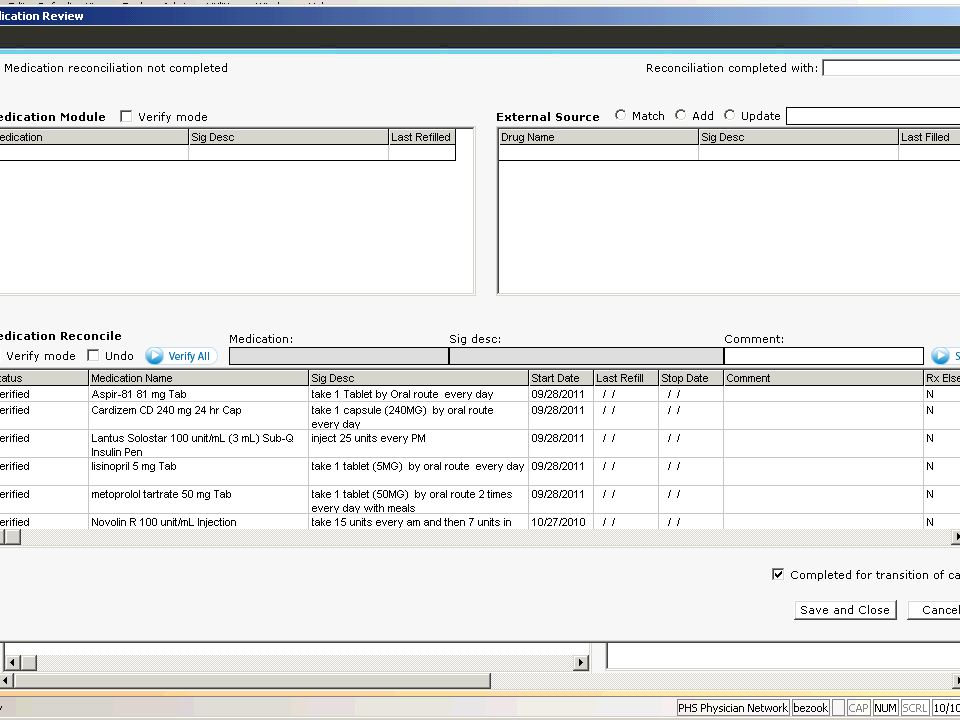Click the Last Filled column header
Screen dimensions: 960x720
coord(929,137)
